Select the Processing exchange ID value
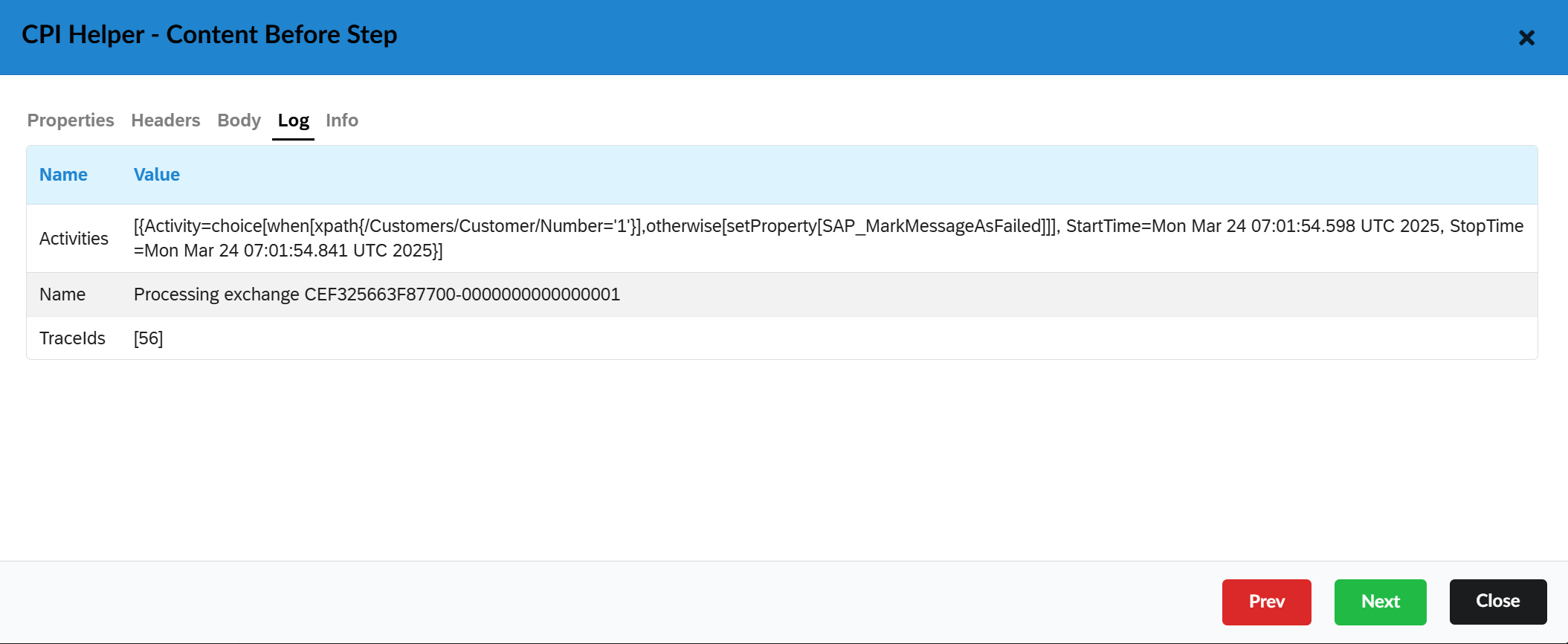 pos(376,294)
